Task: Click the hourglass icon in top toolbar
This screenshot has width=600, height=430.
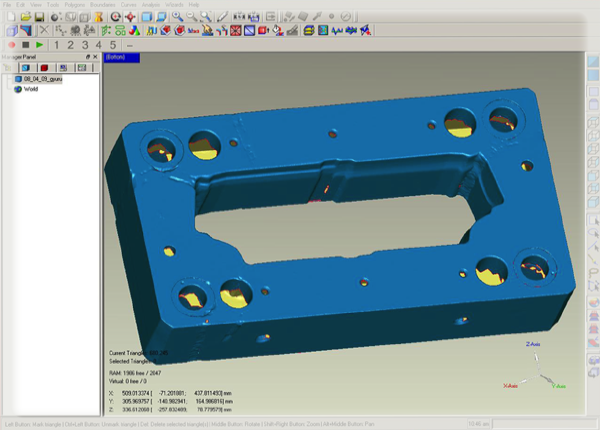Action: pos(100,17)
